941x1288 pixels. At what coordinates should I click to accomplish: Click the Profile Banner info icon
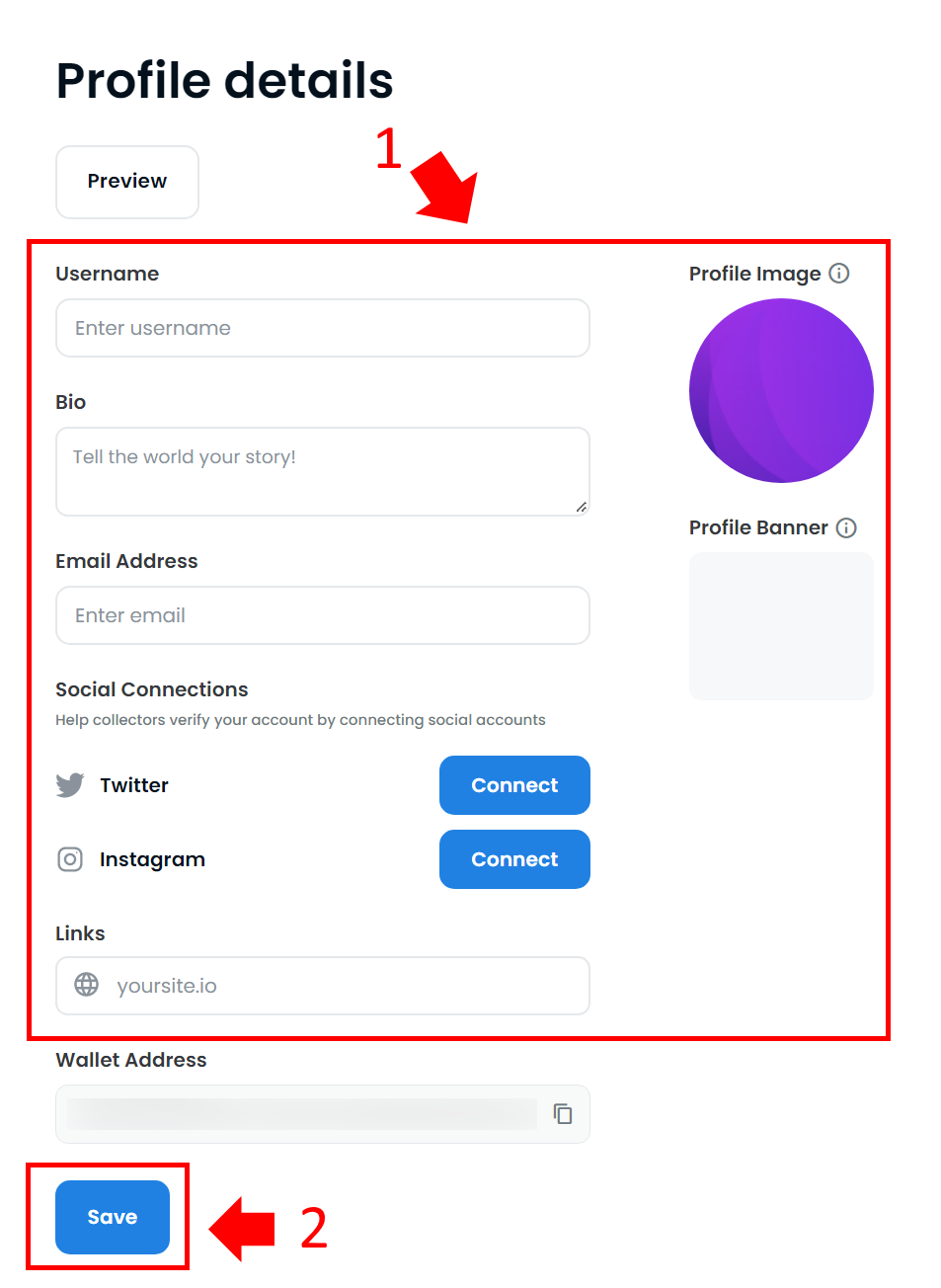point(846,527)
